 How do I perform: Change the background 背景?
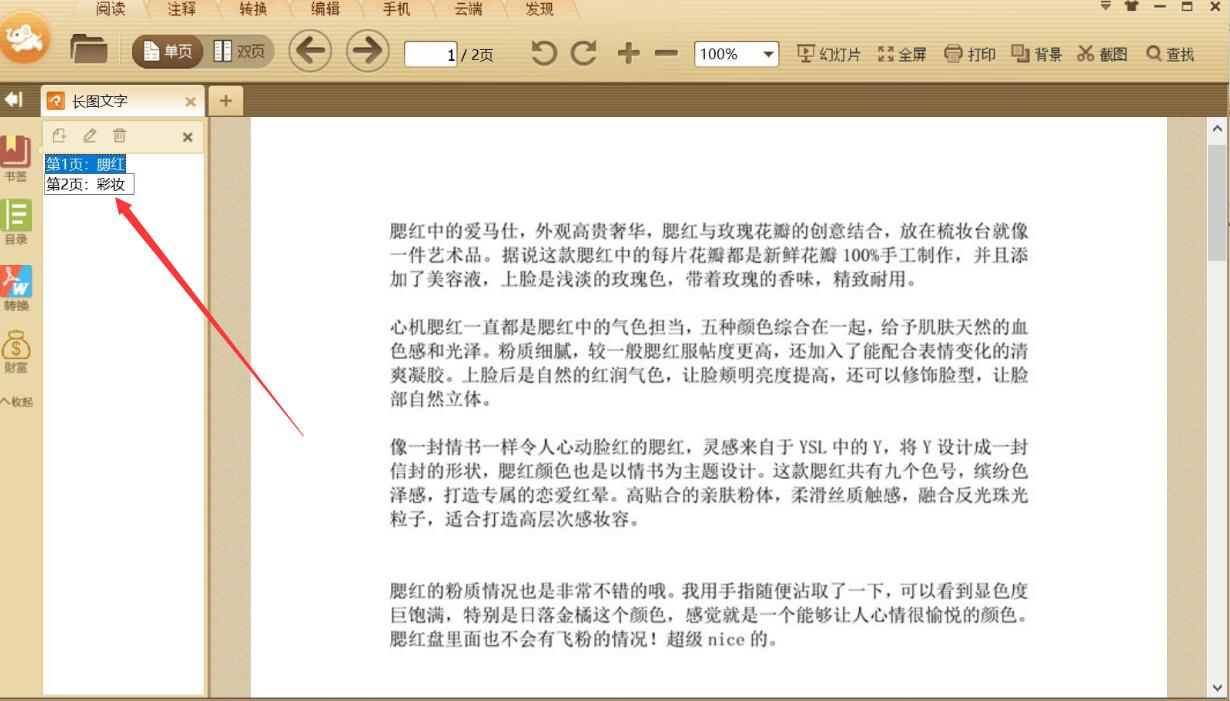pos(1036,54)
